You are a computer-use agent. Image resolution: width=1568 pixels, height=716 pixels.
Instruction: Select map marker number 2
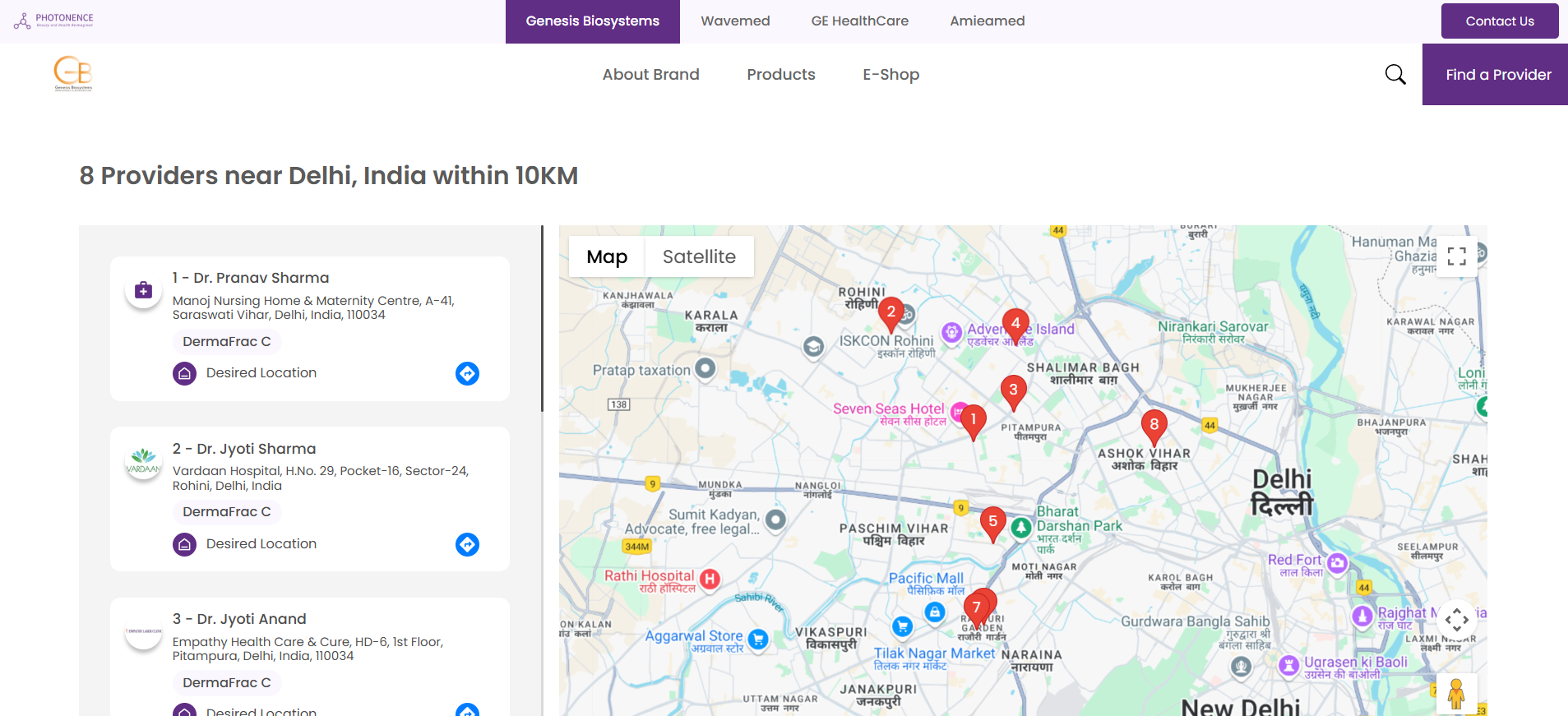(x=890, y=315)
